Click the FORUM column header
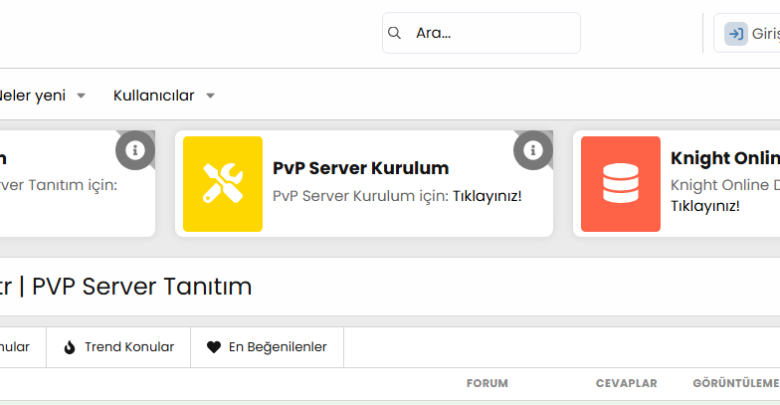 tap(487, 383)
